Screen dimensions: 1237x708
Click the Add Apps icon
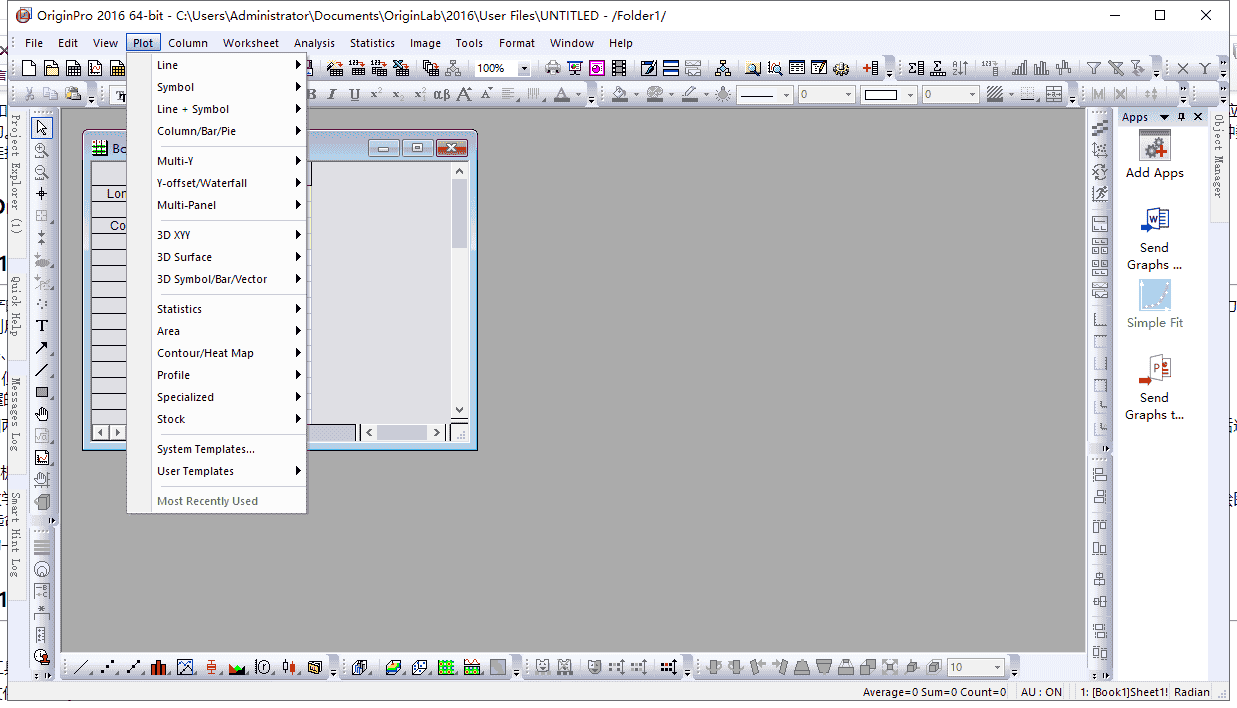(1154, 150)
